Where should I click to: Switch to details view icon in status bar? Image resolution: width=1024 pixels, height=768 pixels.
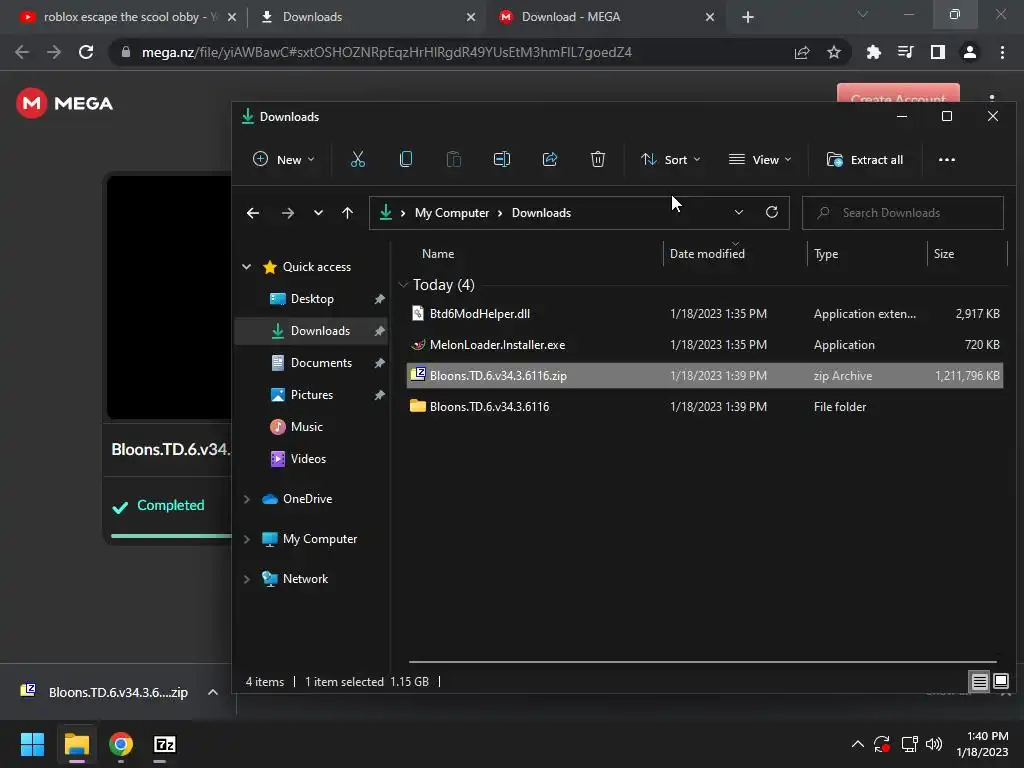(979, 682)
